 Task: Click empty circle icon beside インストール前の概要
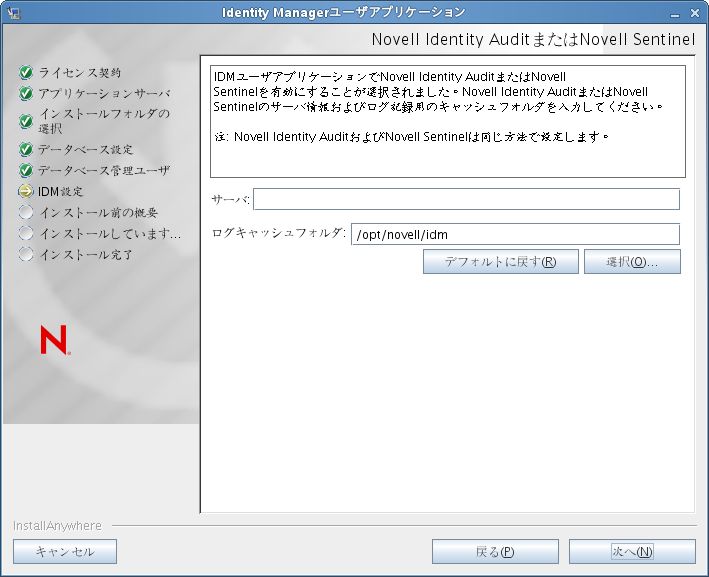tap(26, 212)
